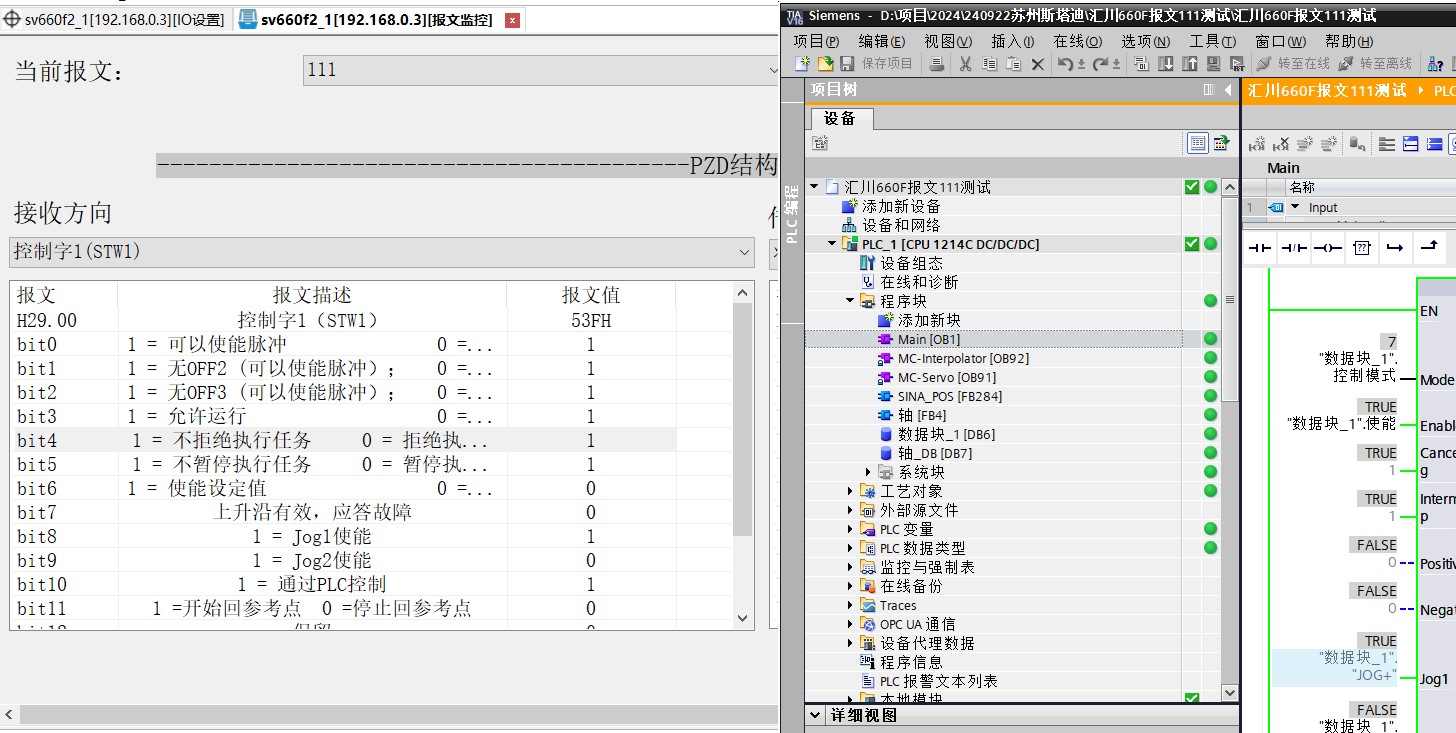Insert an empty box instruction
The height and width of the screenshot is (733, 1456).
(x=1361, y=247)
